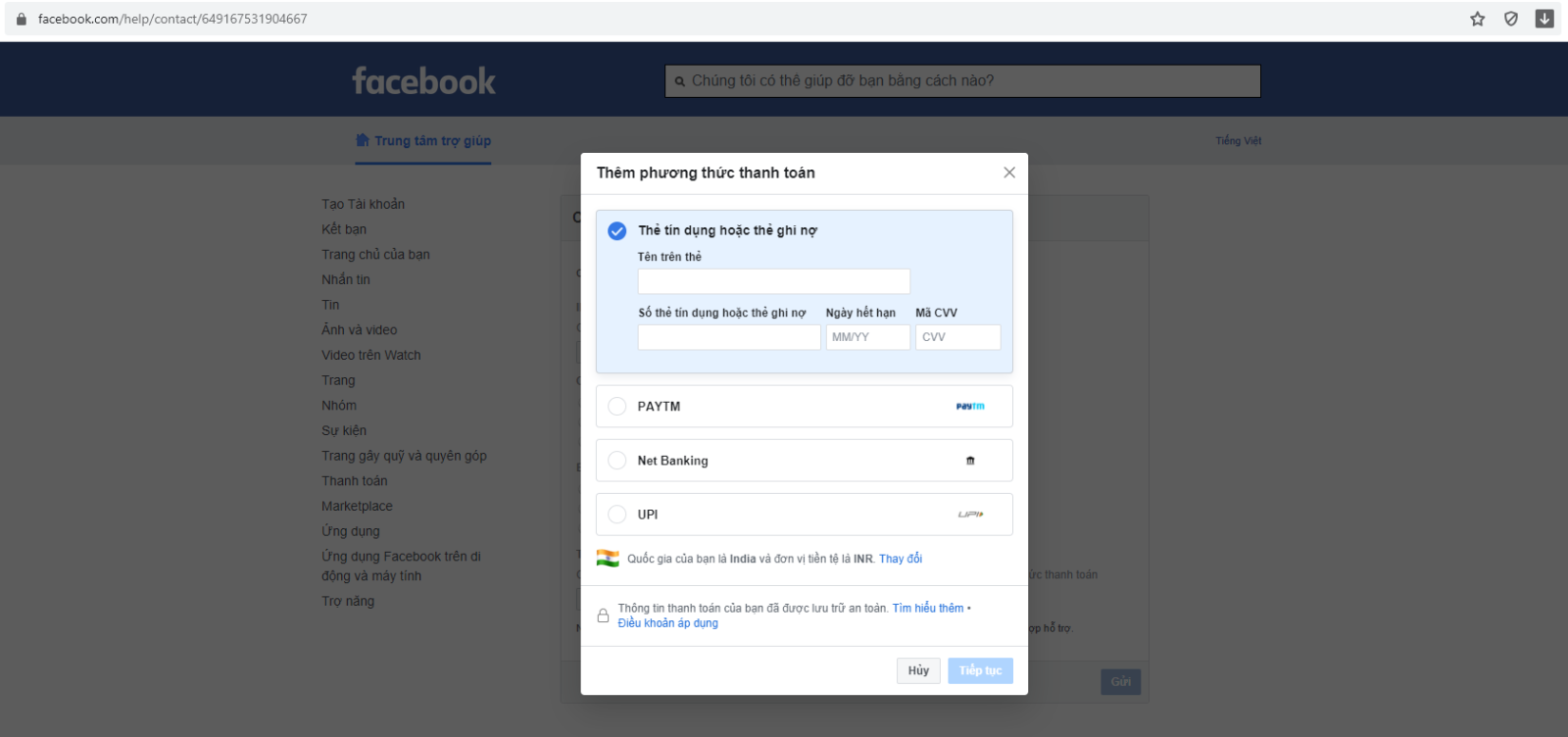
Task: Pick the UPI radio option
Action: (617, 515)
